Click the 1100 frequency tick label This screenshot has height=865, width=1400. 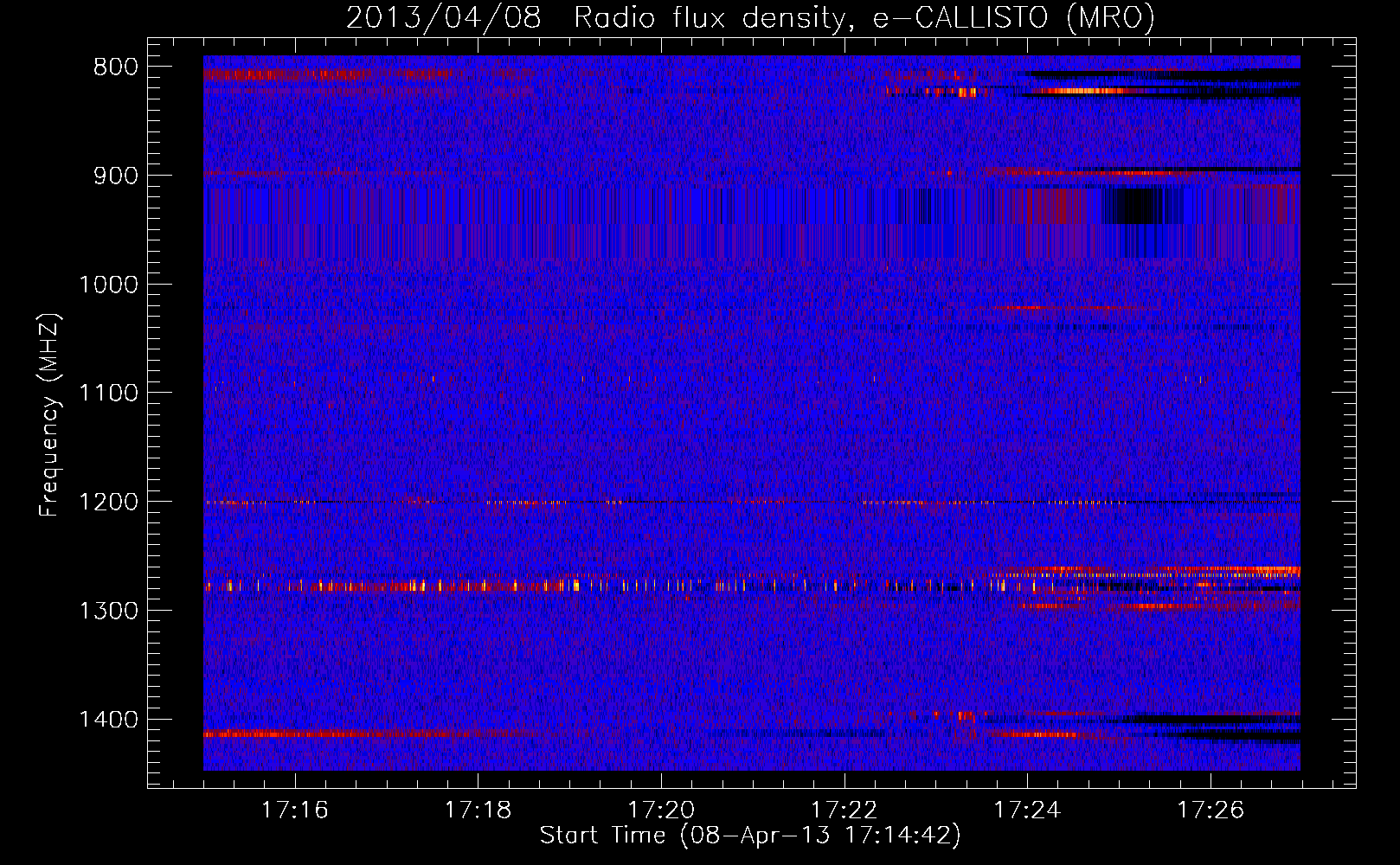click(x=108, y=394)
